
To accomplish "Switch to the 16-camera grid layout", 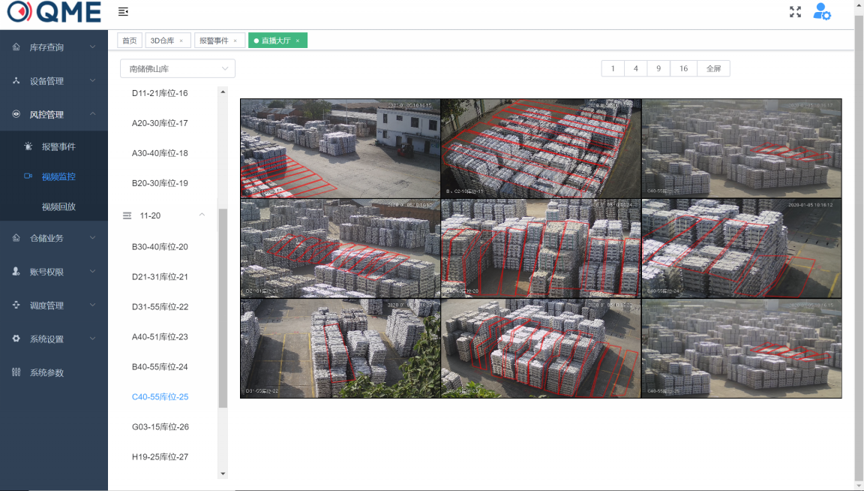I will (683, 69).
